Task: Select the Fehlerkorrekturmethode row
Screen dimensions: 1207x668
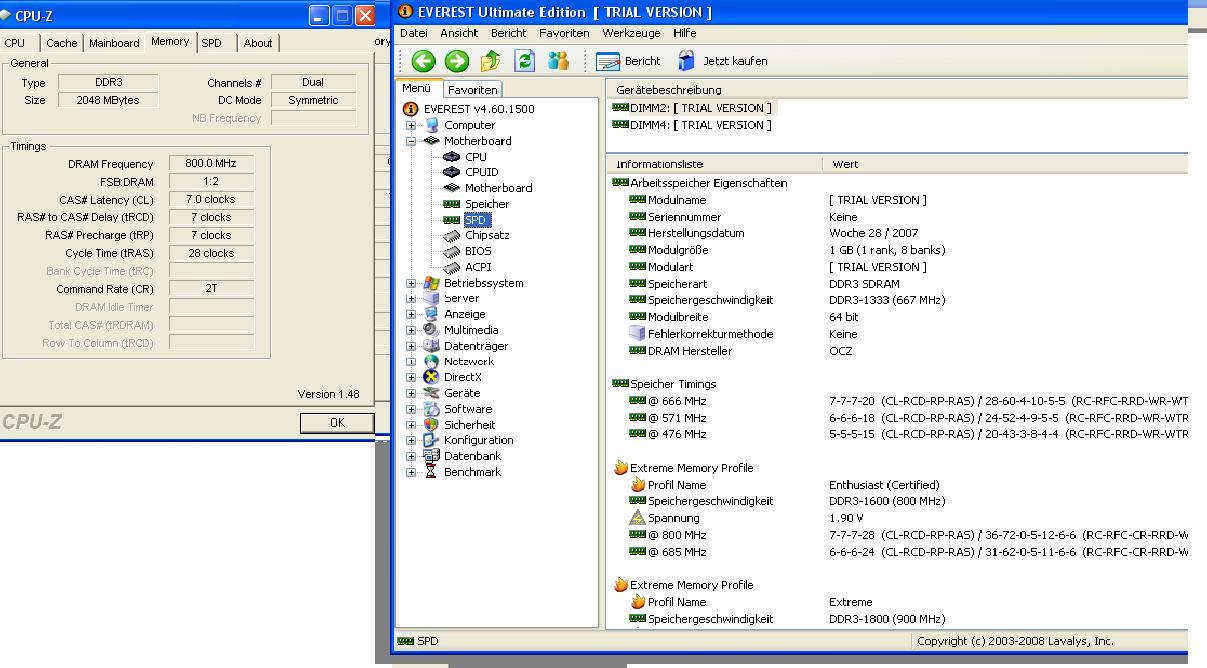Action: pos(898,334)
